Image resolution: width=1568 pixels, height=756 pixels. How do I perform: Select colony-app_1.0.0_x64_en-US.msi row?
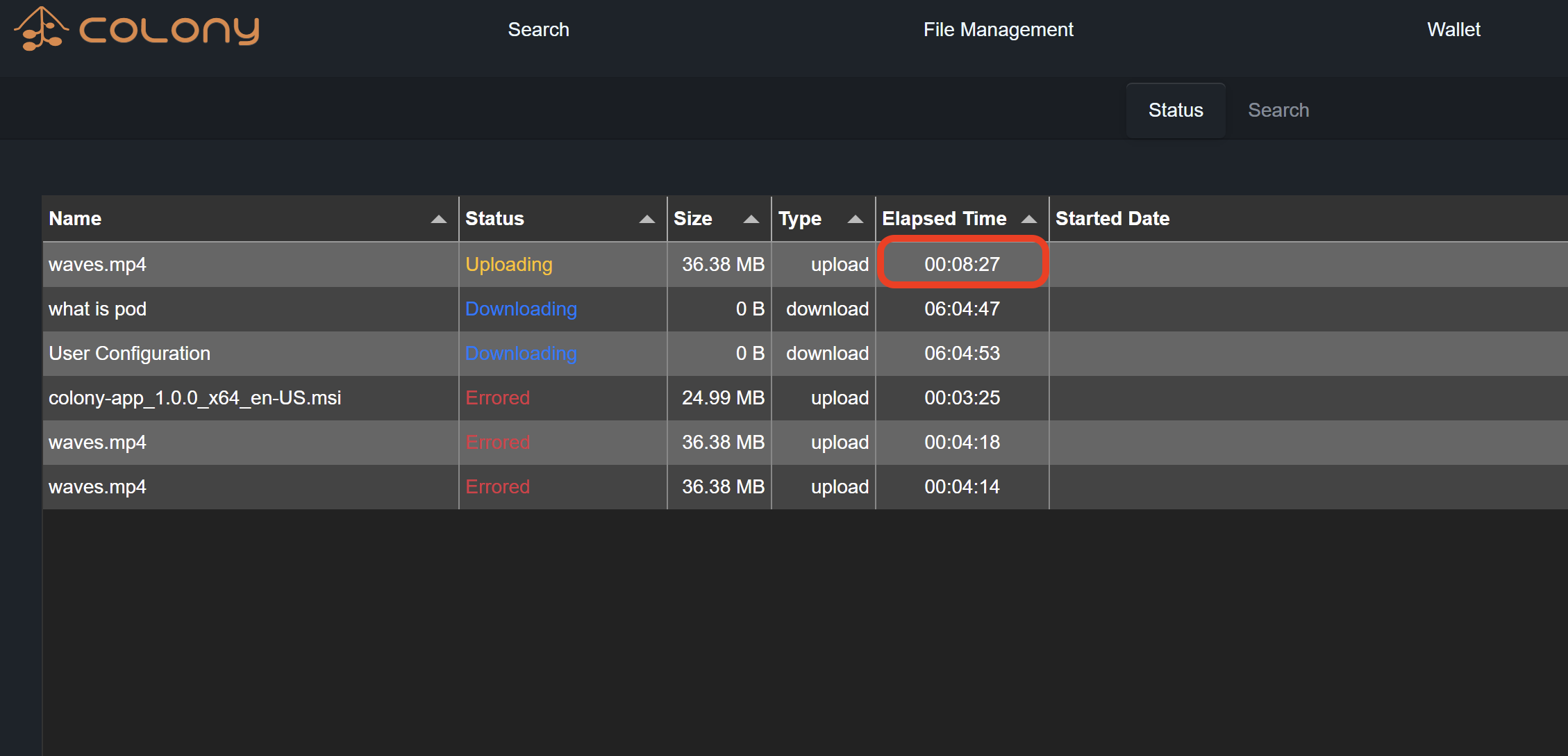pos(194,398)
